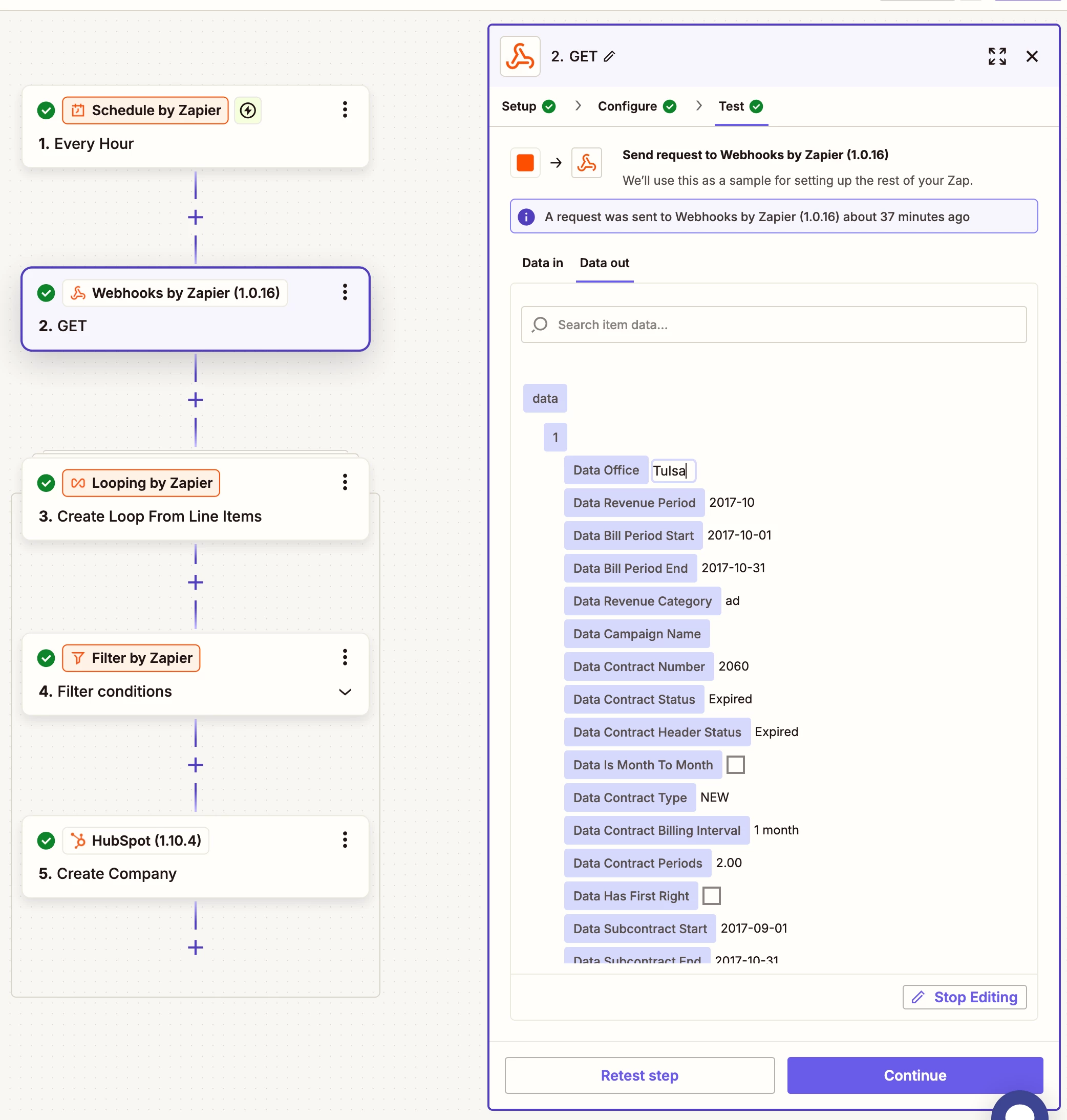This screenshot has height=1120, width=1067.
Task: Click green check on Looping by Zapier step
Action: click(x=46, y=483)
